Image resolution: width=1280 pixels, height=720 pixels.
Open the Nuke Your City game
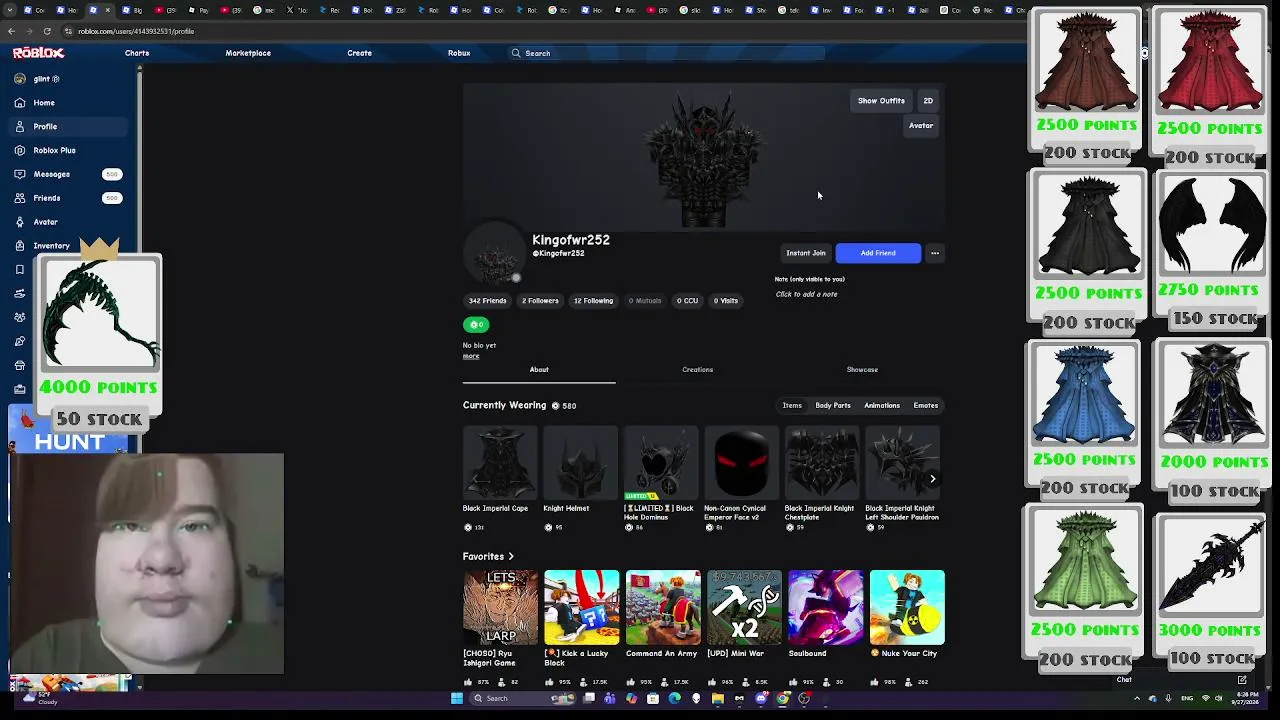pyautogui.click(x=907, y=628)
